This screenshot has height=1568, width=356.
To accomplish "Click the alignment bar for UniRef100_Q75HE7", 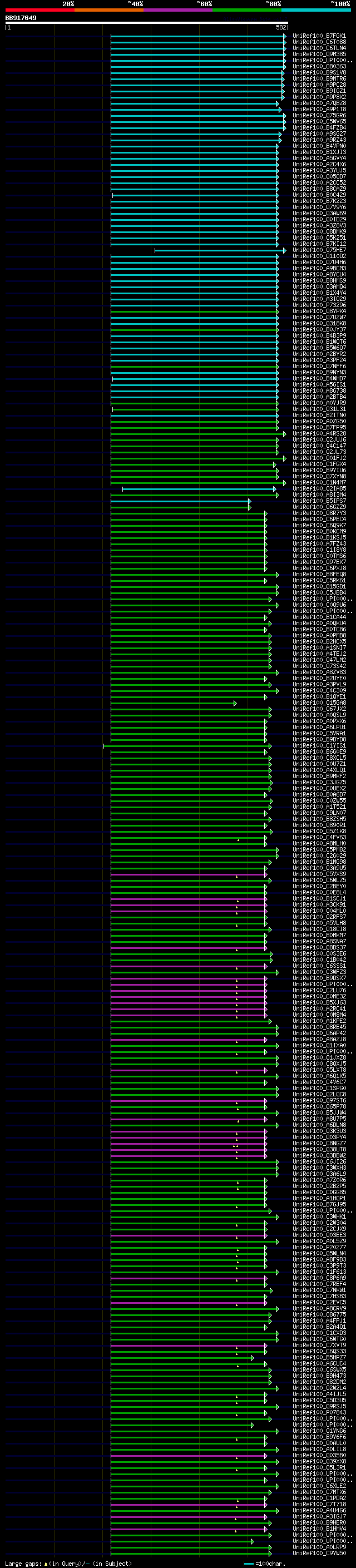I will pyautogui.click(x=220, y=250).
